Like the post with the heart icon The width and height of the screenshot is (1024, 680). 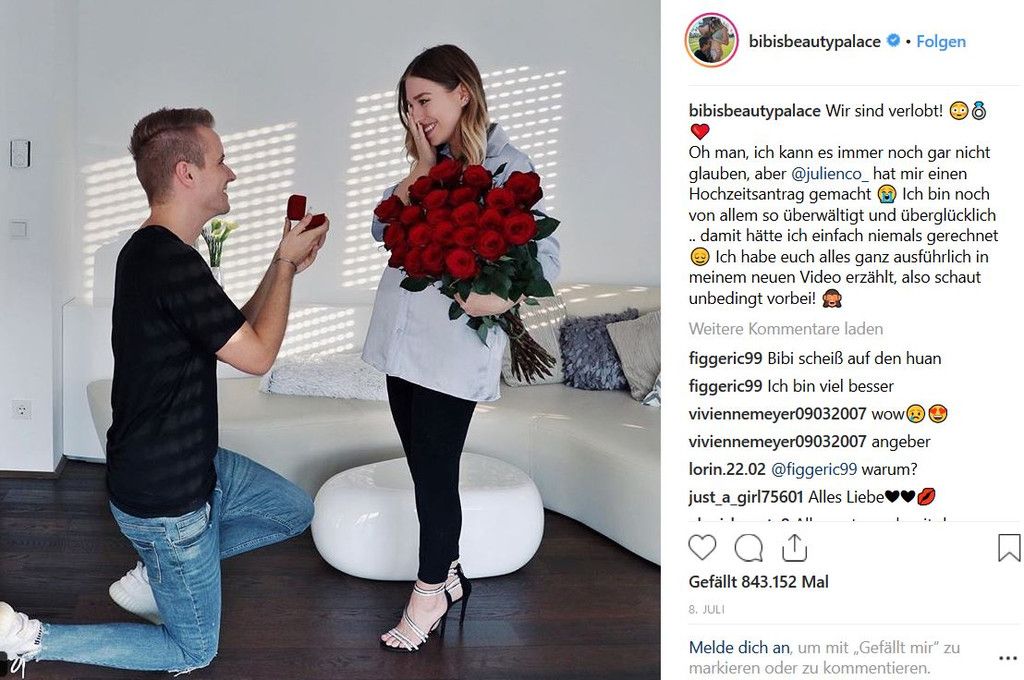tap(703, 547)
